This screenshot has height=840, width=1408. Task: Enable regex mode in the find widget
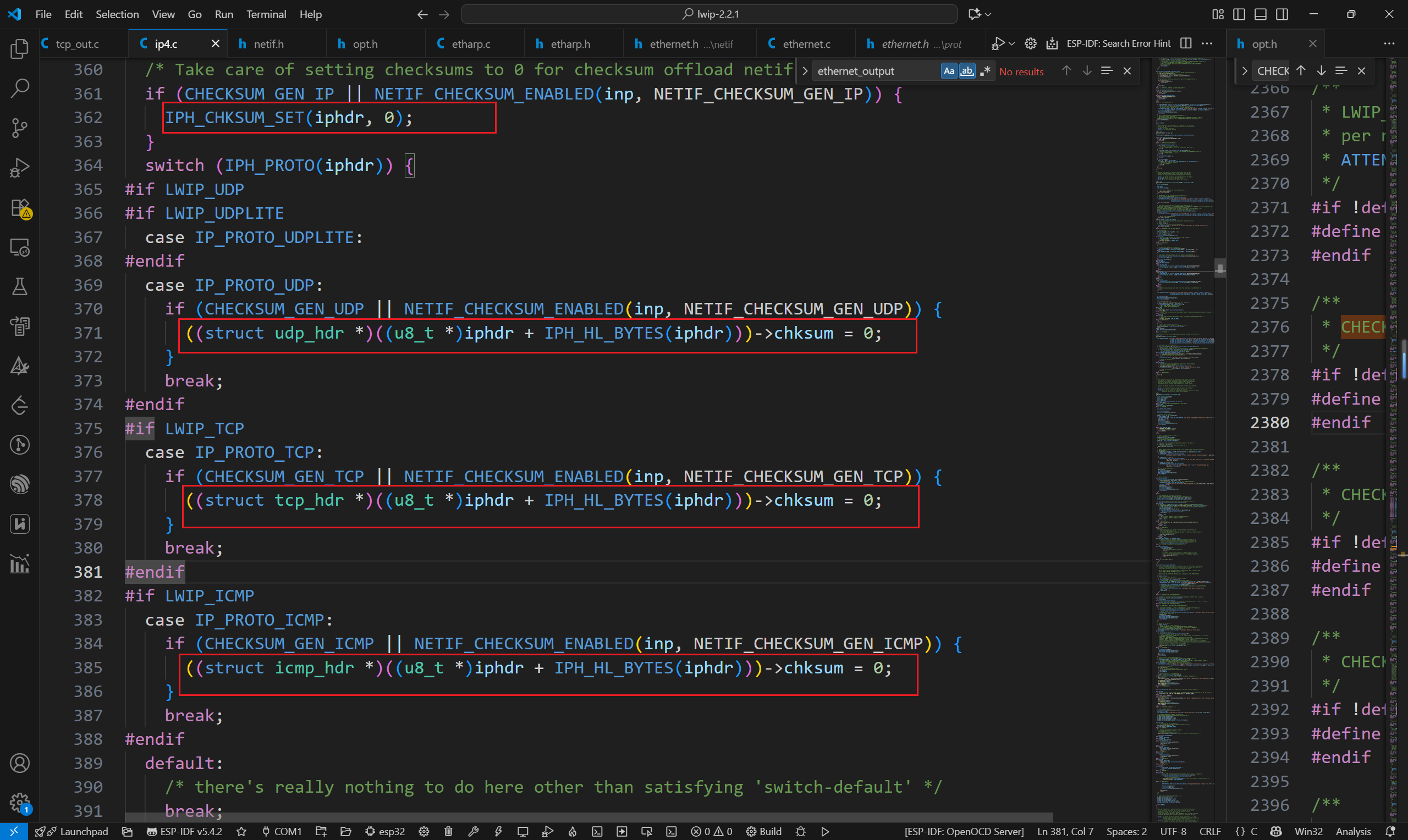coord(985,71)
